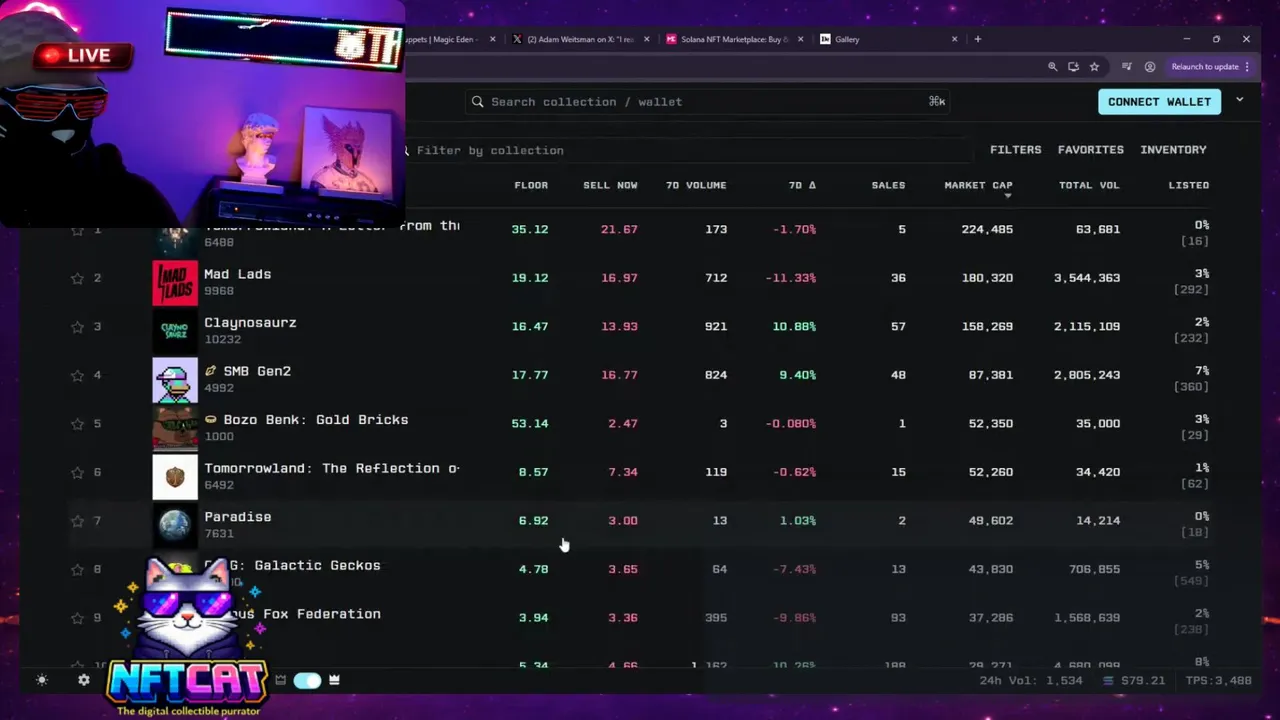1280x720 pixels.
Task: Click the filled crown icon right of the toggle
Action: [334, 680]
